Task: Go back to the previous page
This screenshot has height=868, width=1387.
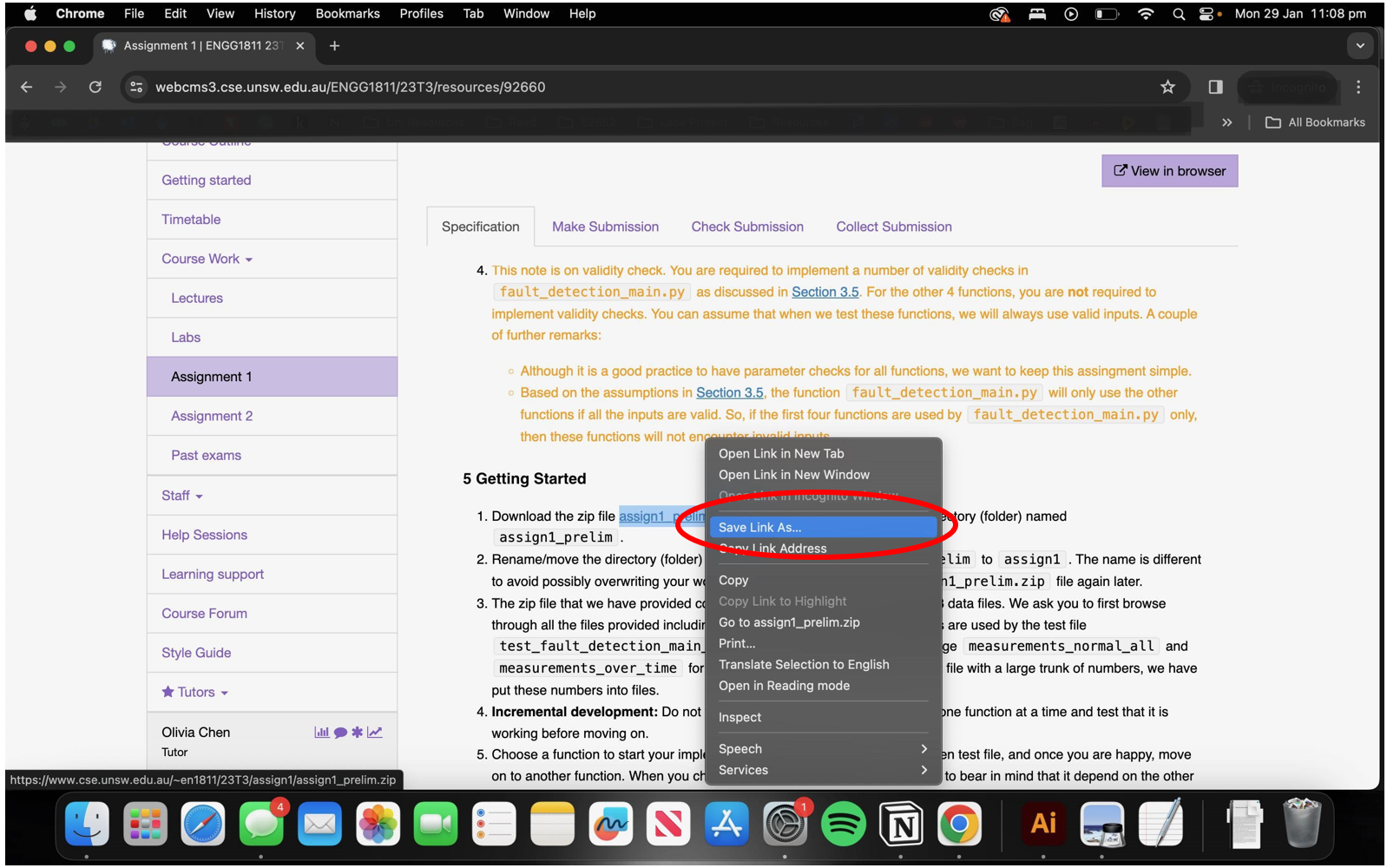Action: click(27, 87)
